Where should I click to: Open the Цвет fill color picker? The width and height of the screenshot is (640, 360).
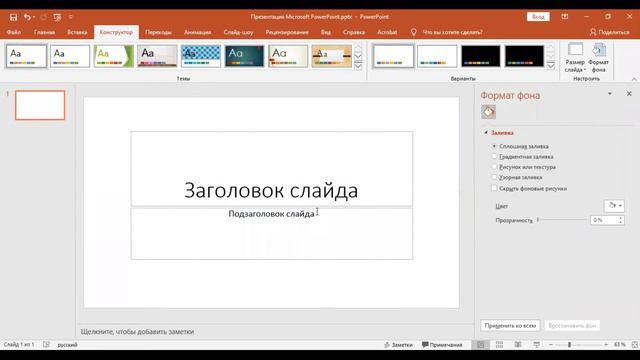614,206
